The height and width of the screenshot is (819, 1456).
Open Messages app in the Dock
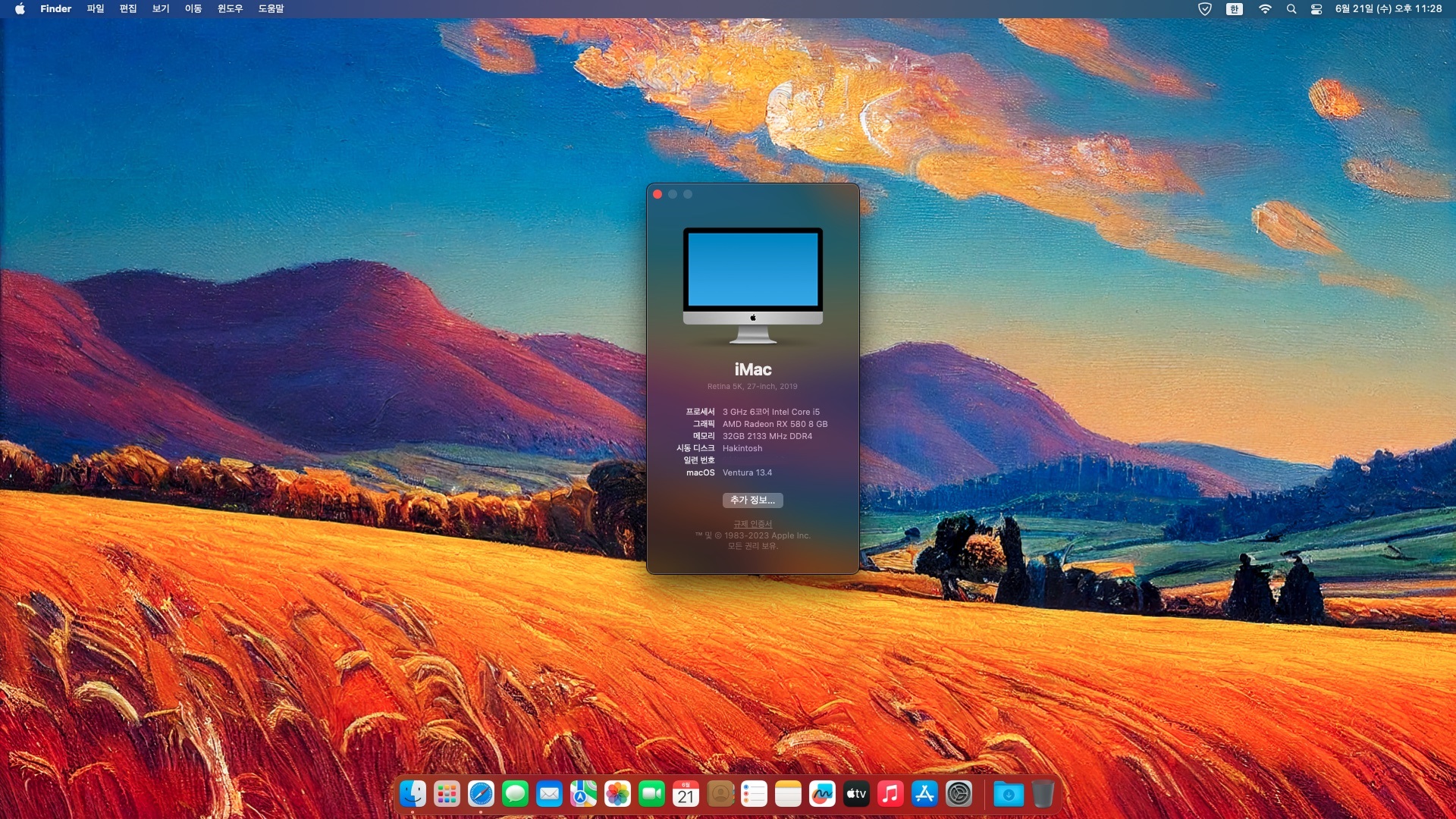515,794
